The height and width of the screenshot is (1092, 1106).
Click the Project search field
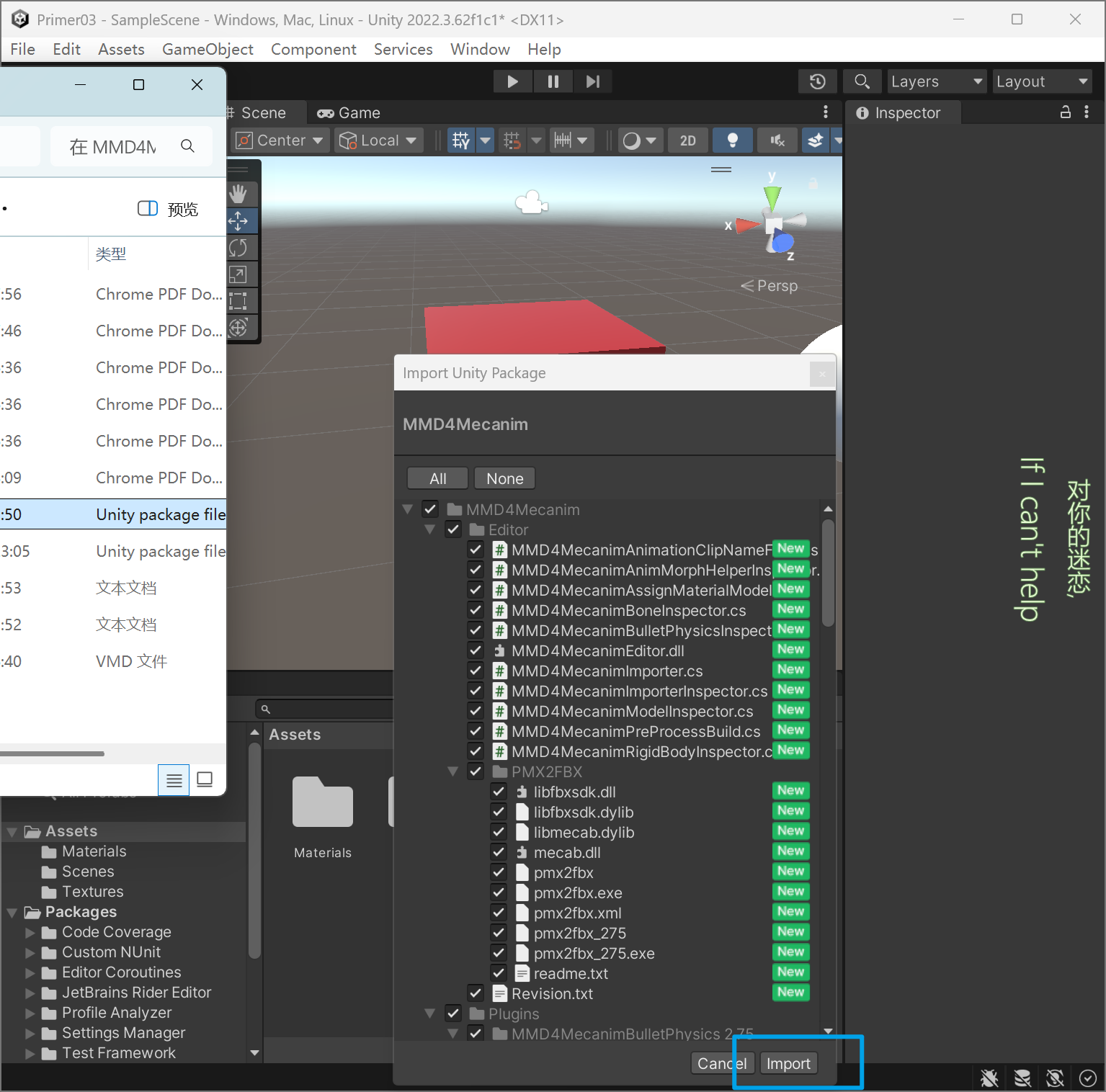point(324,709)
